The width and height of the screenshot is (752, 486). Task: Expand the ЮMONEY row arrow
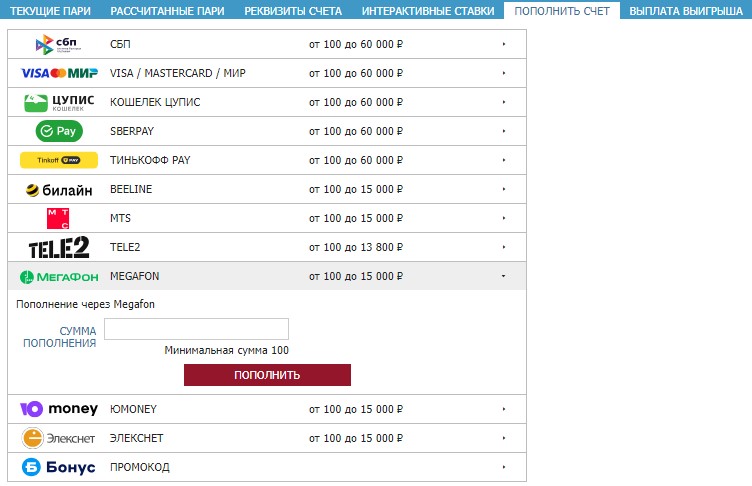click(x=504, y=409)
